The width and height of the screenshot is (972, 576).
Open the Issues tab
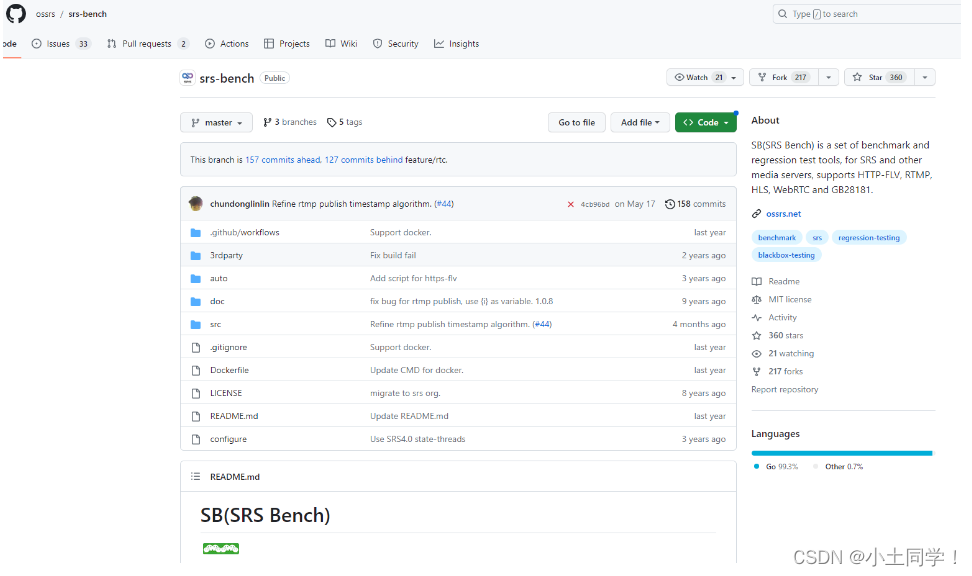pos(61,43)
